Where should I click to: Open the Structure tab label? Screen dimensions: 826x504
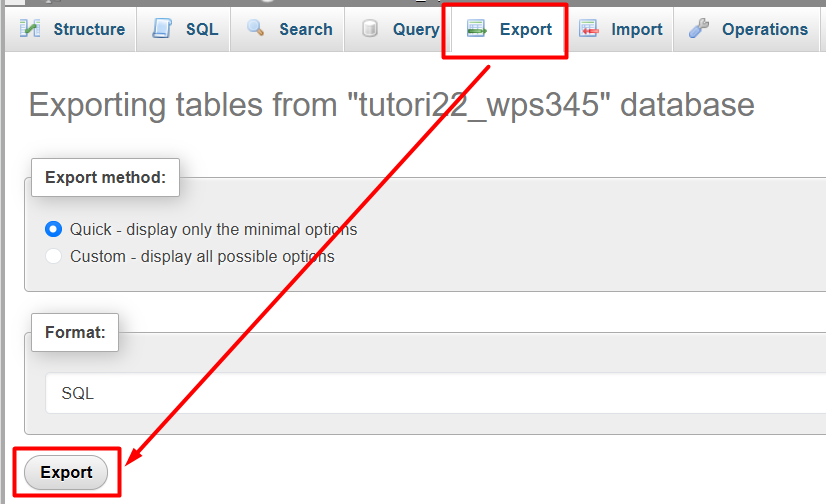(x=89, y=29)
